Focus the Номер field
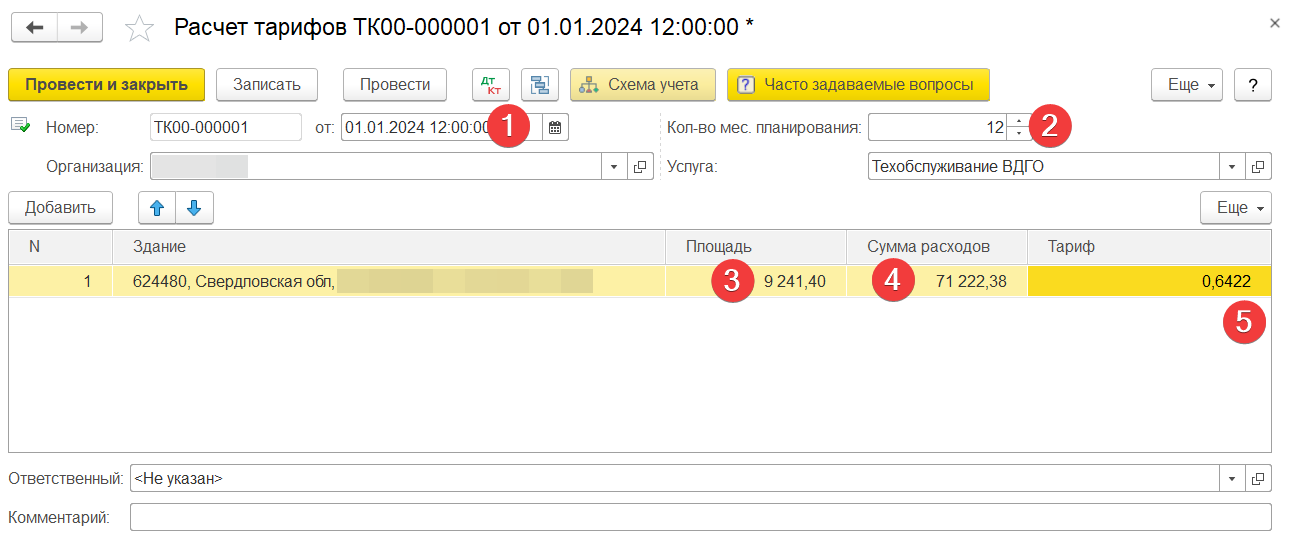Viewport: 1290px width, 539px height. pyautogui.click(x=225, y=127)
